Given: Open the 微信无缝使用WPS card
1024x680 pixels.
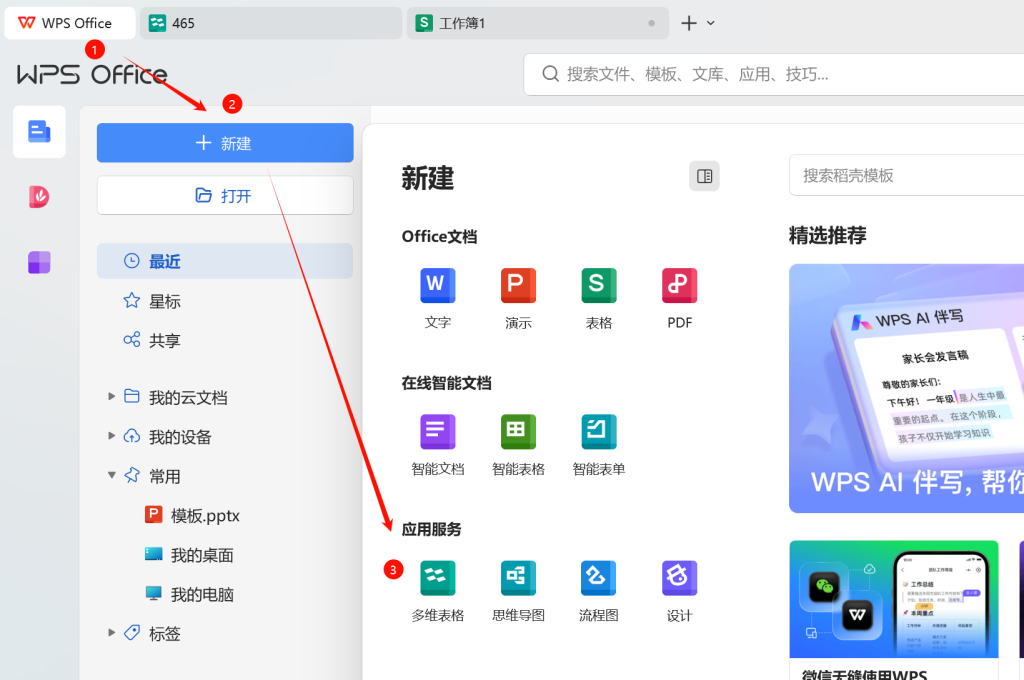Looking at the screenshot, I should click(893, 610).
